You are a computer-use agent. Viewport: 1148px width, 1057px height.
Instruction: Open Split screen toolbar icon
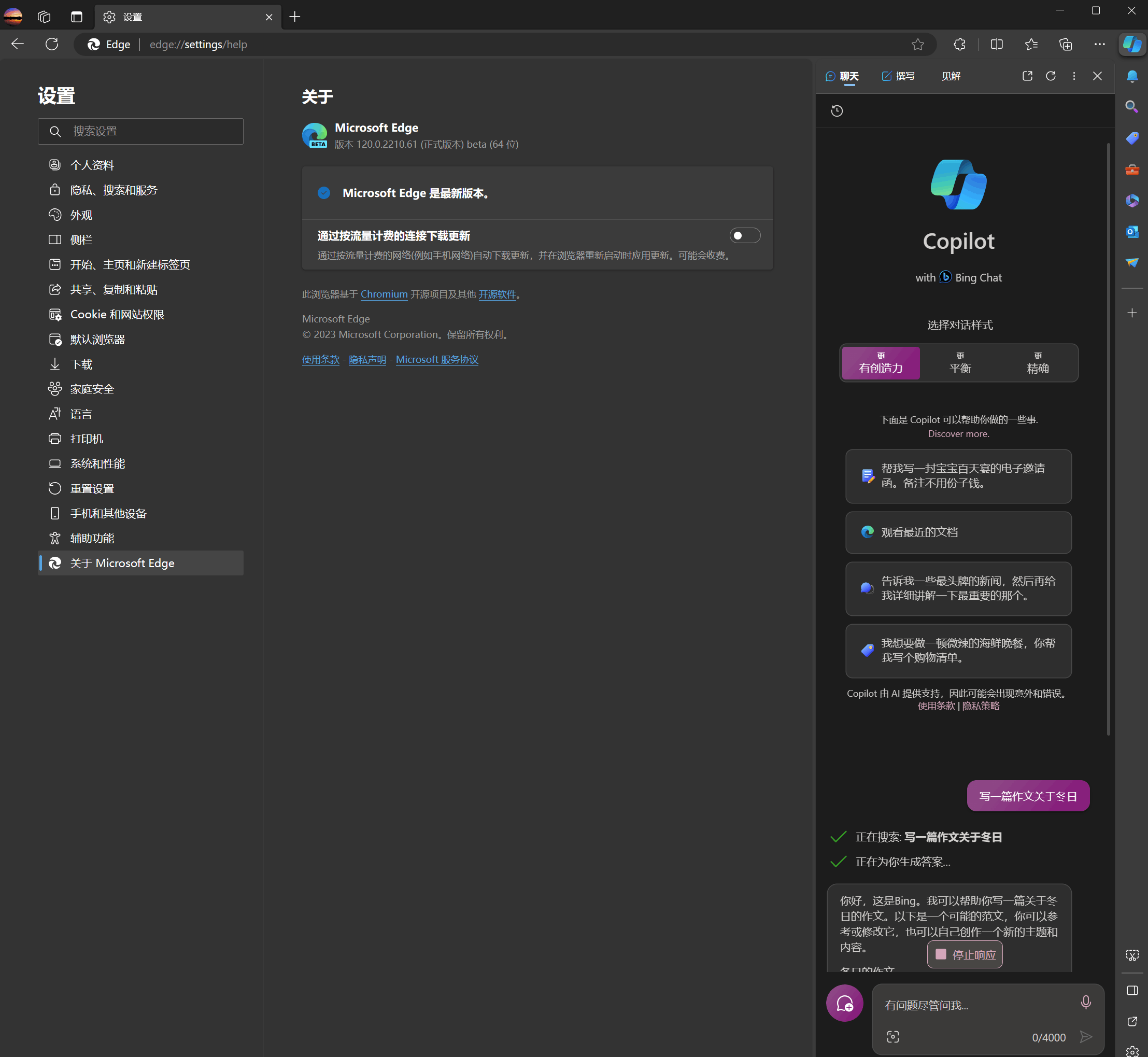click(997, 45)
